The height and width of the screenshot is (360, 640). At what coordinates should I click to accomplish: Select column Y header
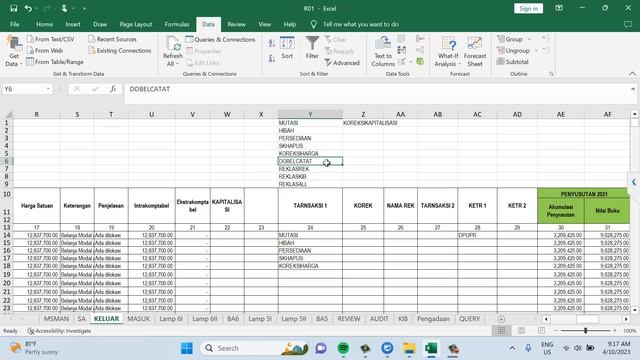(x=310, y=114)
